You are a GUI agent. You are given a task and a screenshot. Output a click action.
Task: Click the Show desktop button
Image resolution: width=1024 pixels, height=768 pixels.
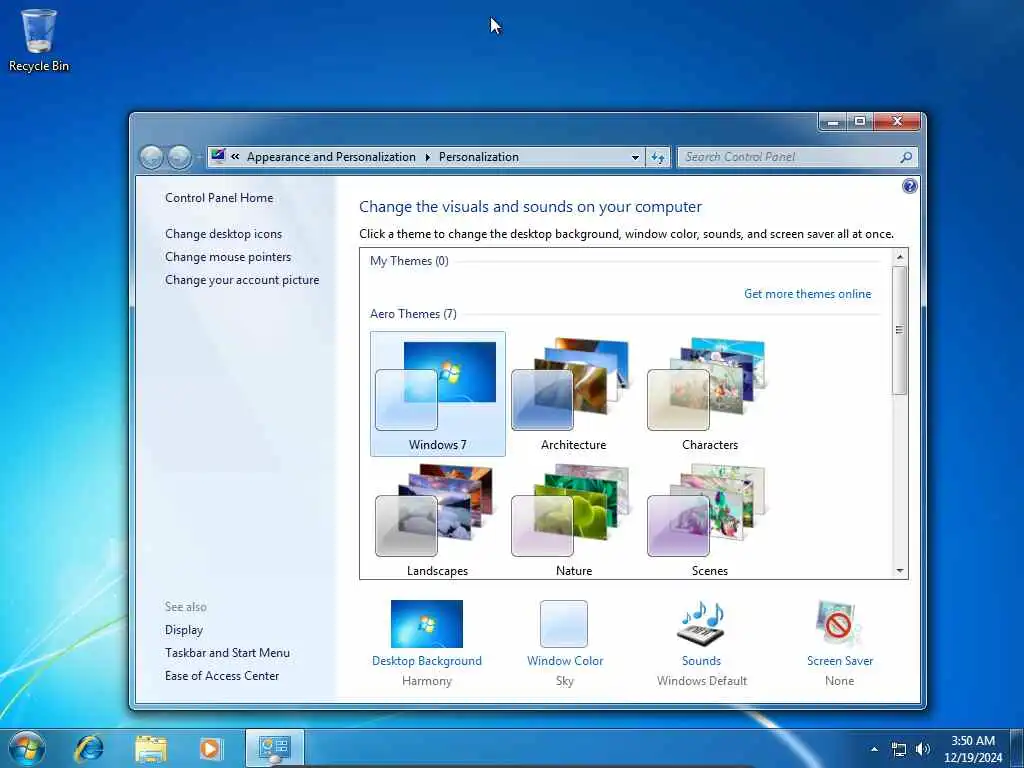click(x=1017, y=748)
